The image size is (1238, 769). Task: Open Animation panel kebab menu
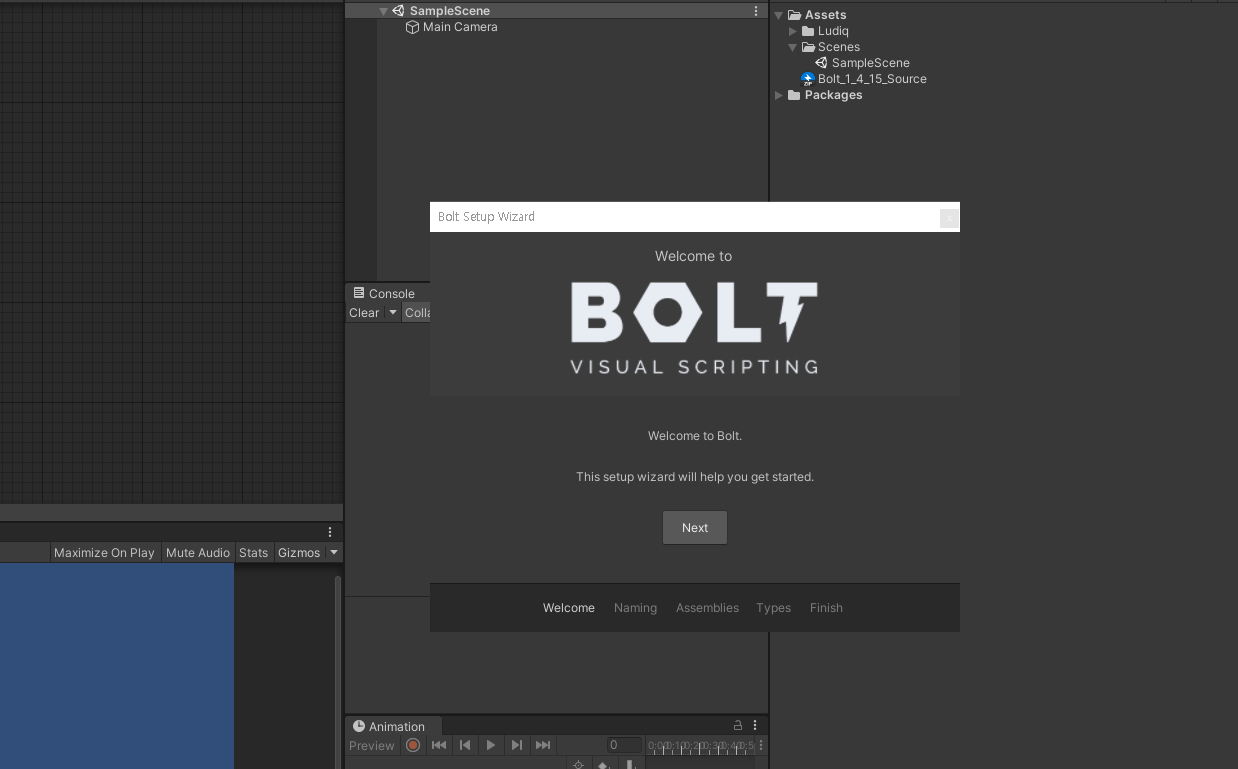point(755,725)
